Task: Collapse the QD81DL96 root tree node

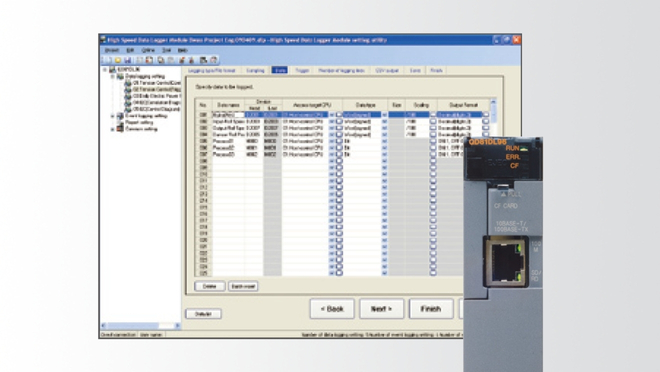Action: point(105,69)
